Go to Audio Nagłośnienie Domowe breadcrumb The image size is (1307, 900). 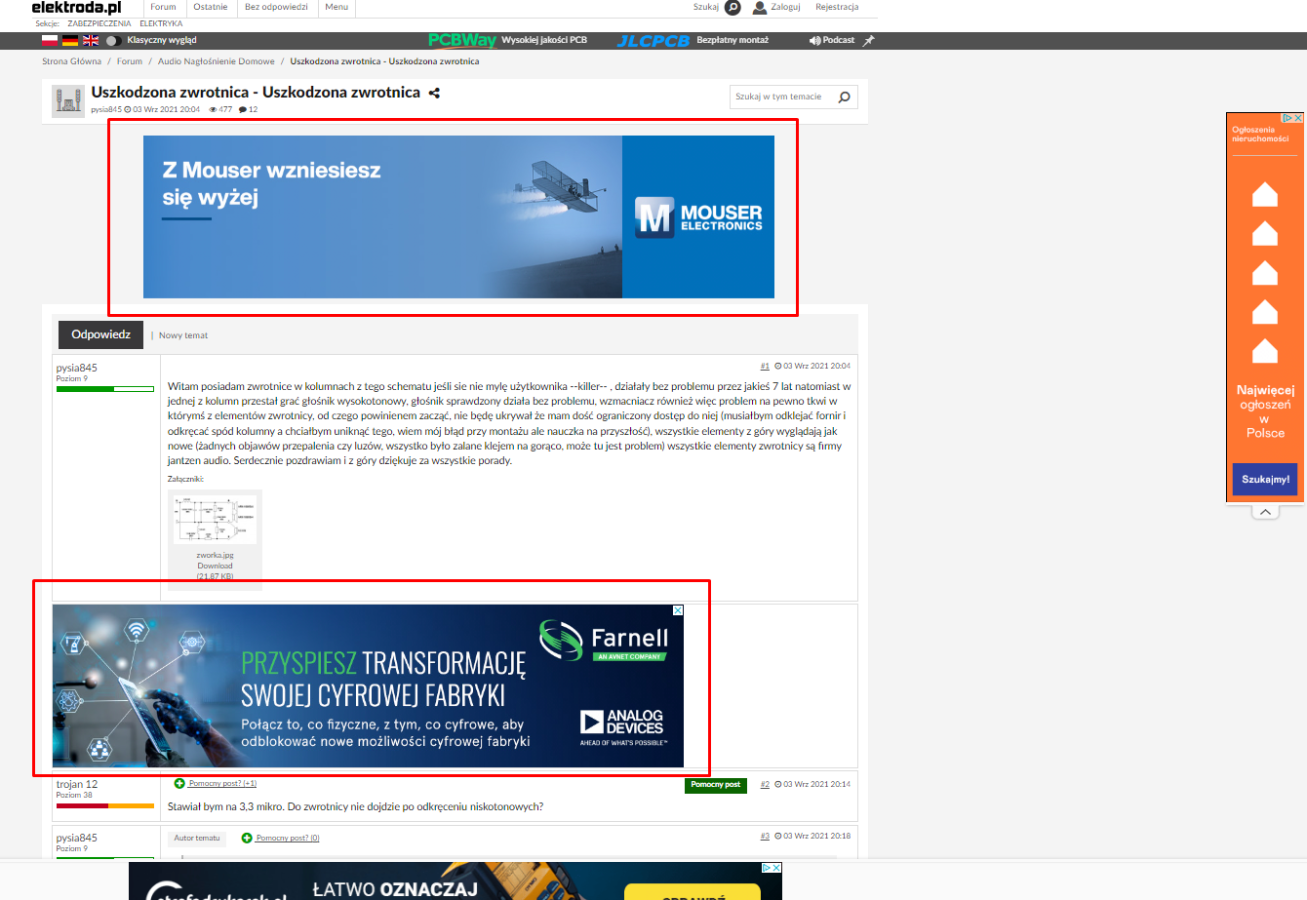click(216, 61)
